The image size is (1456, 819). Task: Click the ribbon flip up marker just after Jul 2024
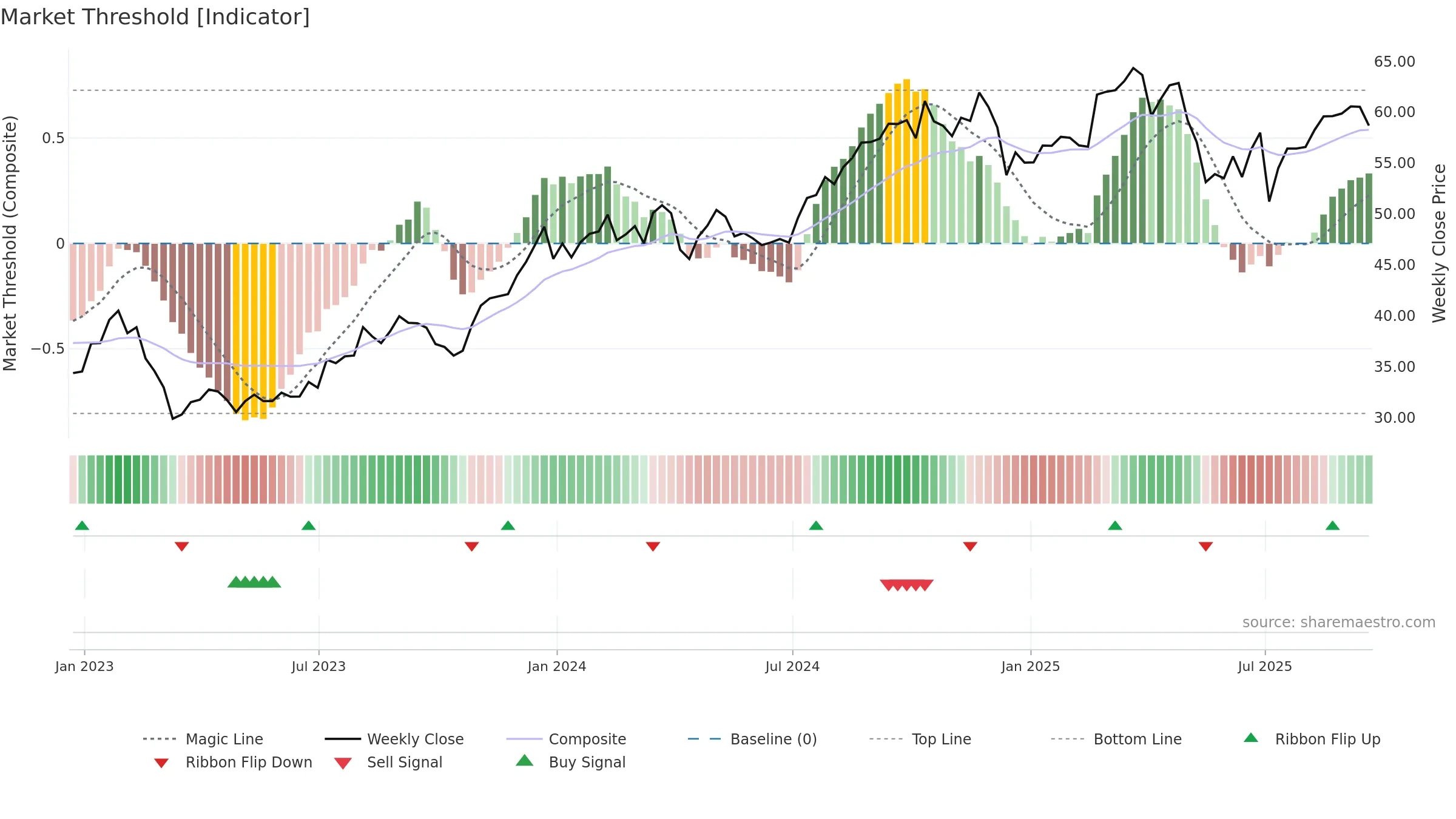(x=816, y=525)
